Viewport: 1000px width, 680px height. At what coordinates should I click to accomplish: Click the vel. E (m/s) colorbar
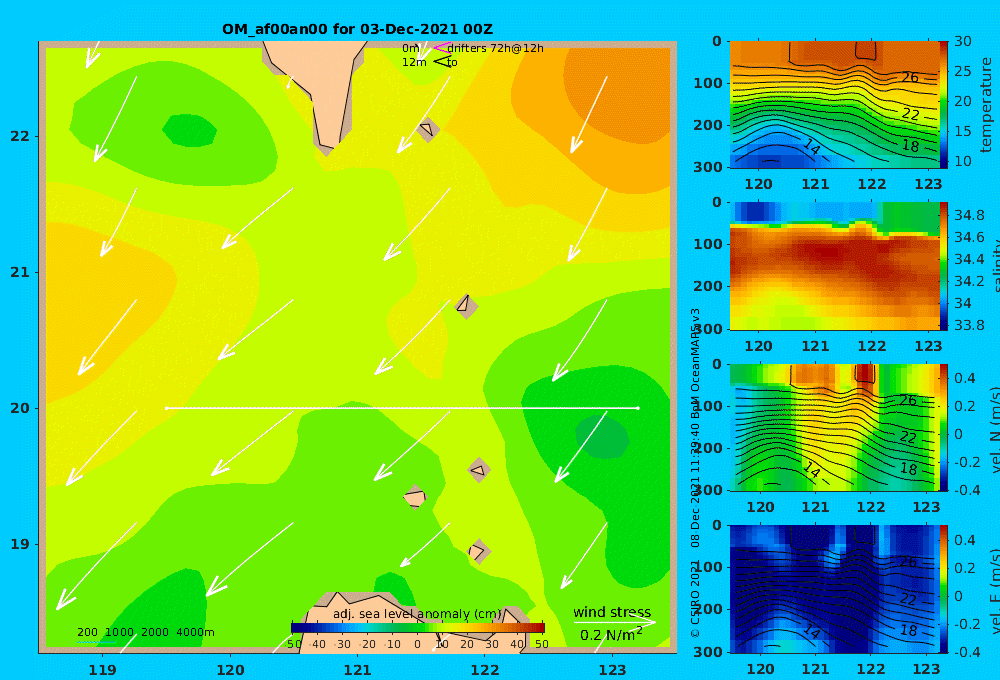944,589
